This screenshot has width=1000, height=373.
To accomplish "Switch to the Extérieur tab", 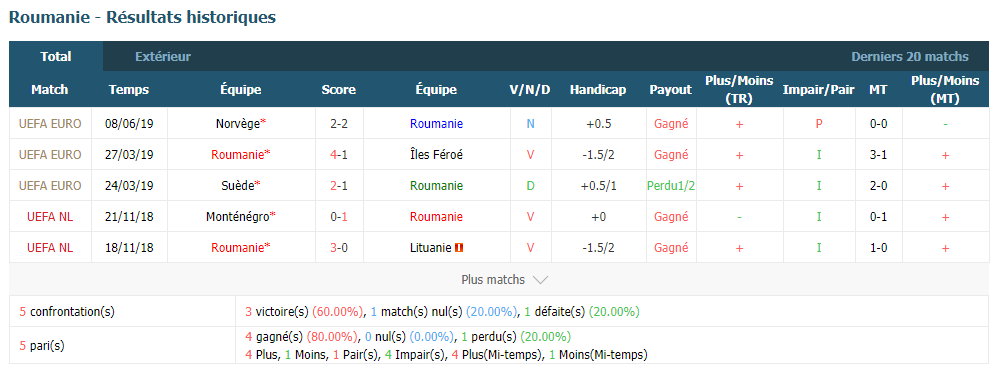I will [x=163, y=57].
